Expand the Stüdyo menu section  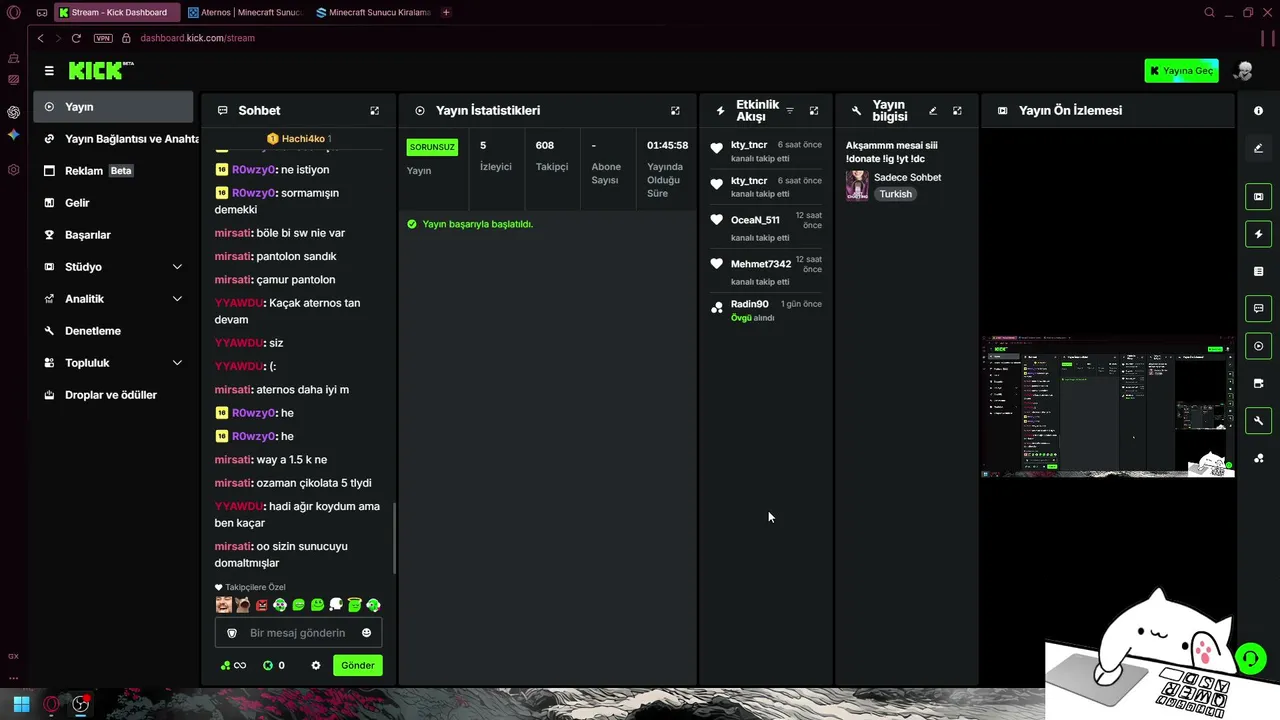113,267
